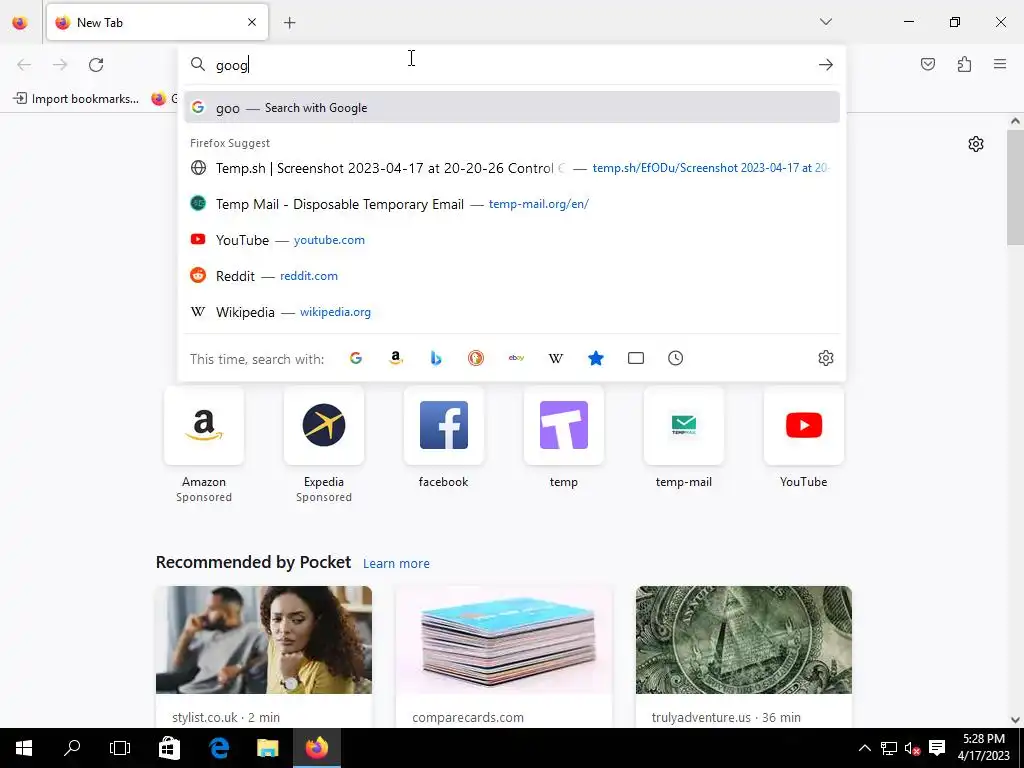Select 'goo — Search with Google' suggestion
Viewport: 1024px width, 768px height.
point(511,108)
